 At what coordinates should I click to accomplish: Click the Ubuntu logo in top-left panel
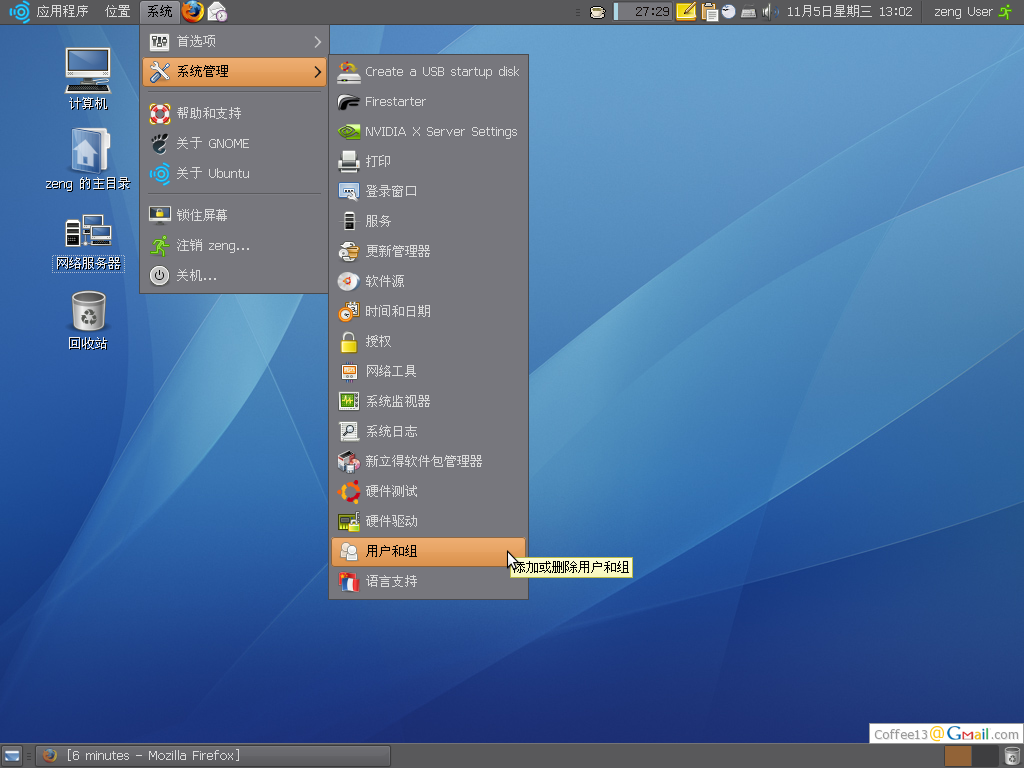coord(19,12)
